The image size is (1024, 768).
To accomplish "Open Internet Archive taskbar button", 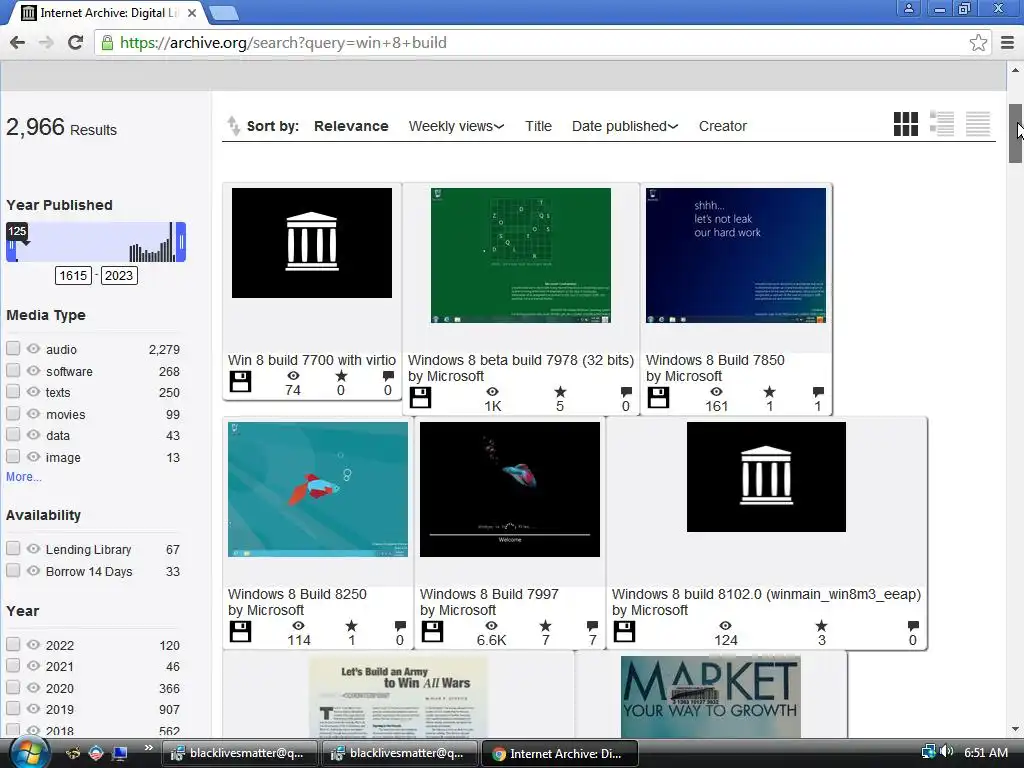I will pos(559,753).
